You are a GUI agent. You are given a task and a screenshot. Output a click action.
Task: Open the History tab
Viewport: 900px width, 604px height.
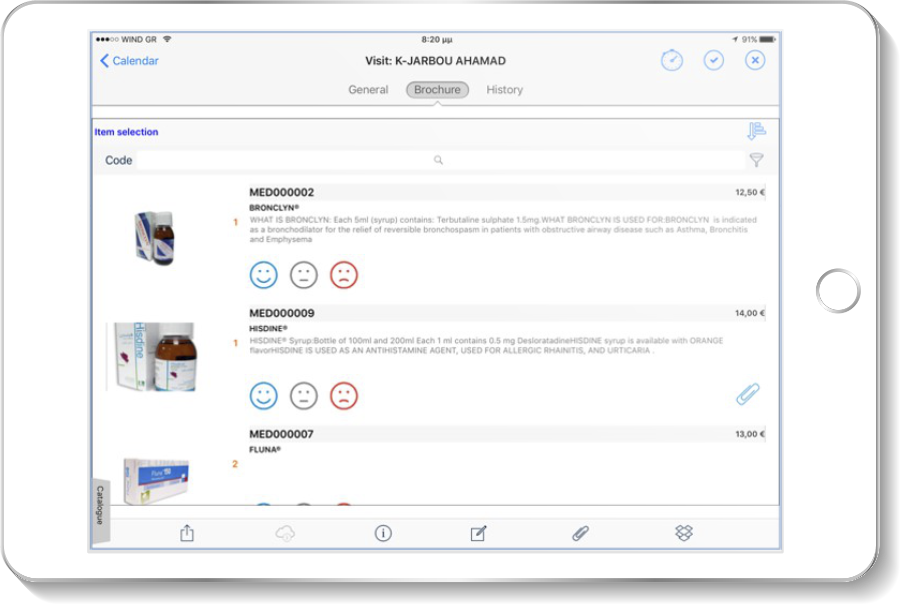505,90
